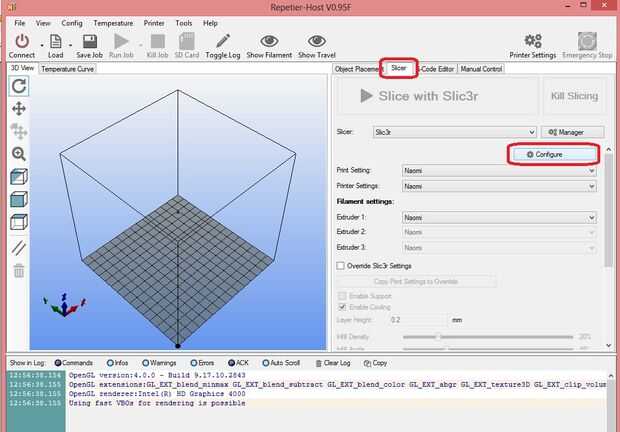Click the Kill Slicing button

coord(574,96)
